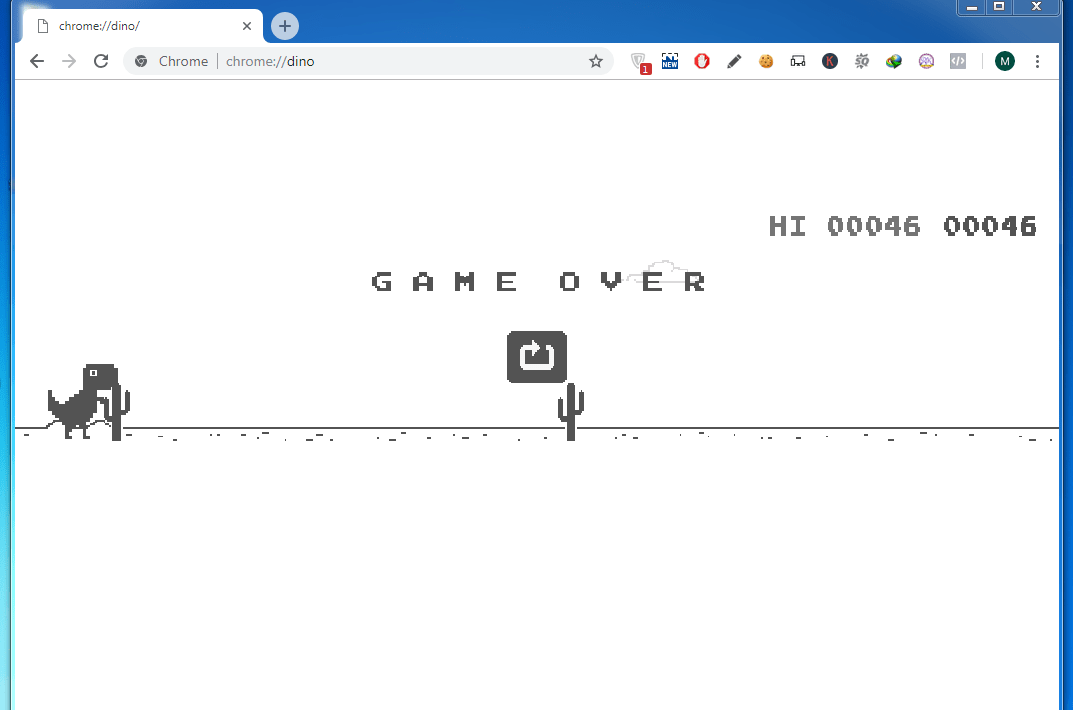Open the Chrome three-dot settings menu
Viewport: 1073px width, 710px height.
tap(1038, 61)
